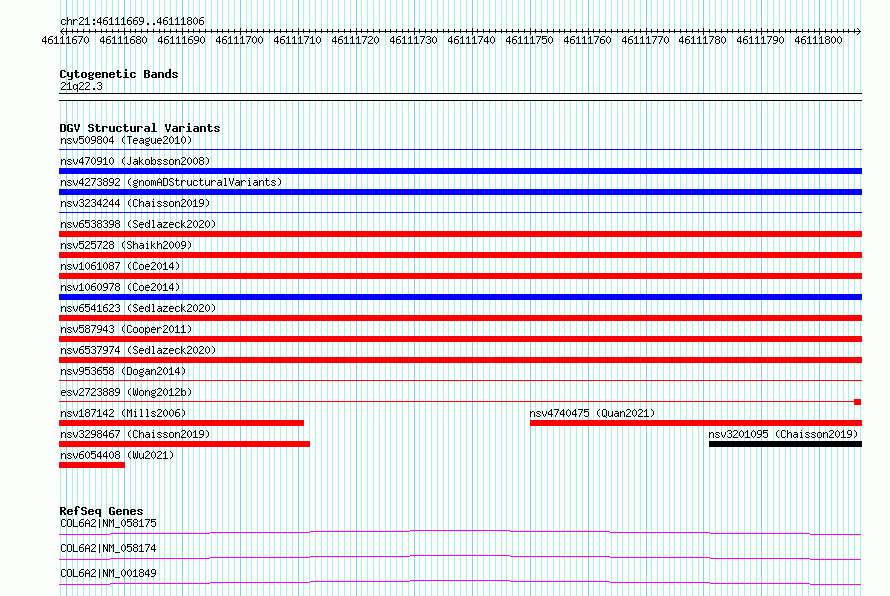Click the black bar under nsv3201095
Image resolution: width=890 pixels, height=596 pixels.
(786, 444)
